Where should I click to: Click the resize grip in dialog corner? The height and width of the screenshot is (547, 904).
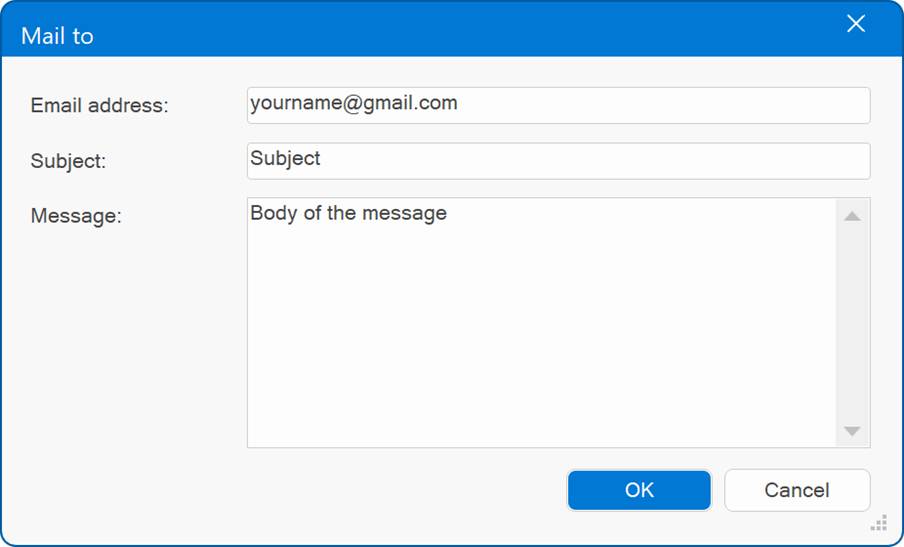click(x=879, y=523)
